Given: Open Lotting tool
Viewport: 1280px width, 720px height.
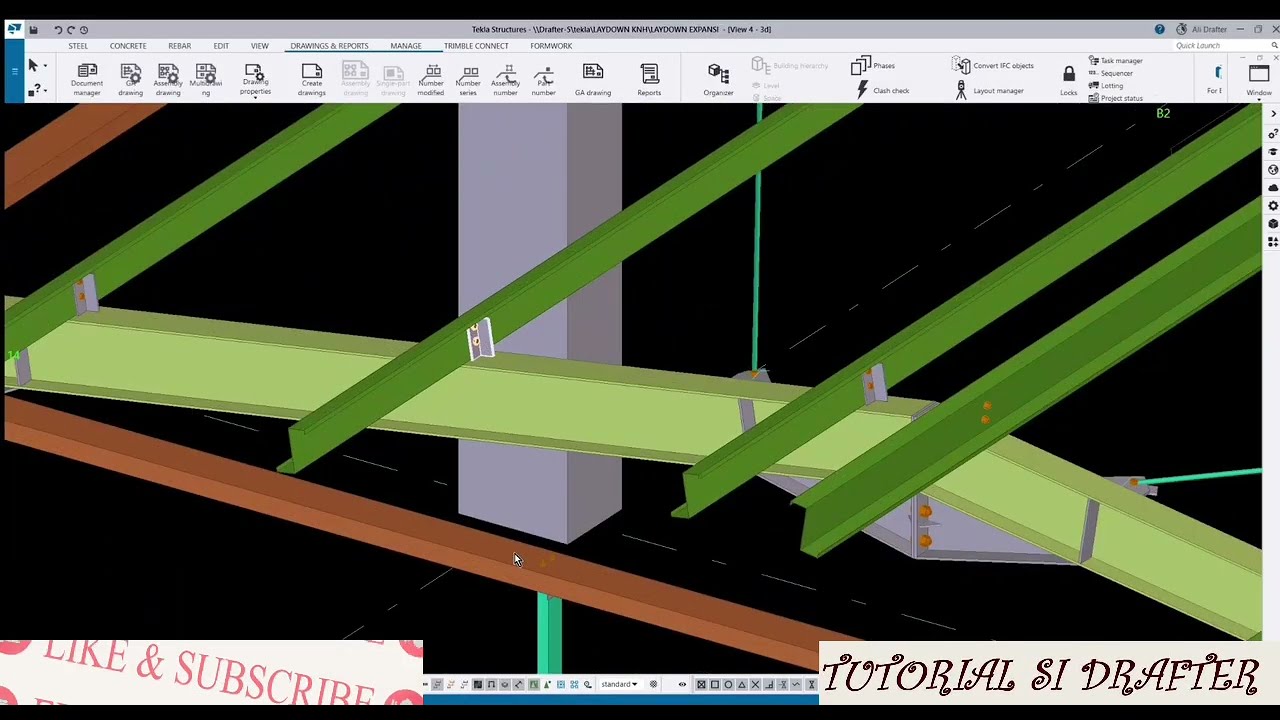Looking at the screenshot, I should point(1106,86).
